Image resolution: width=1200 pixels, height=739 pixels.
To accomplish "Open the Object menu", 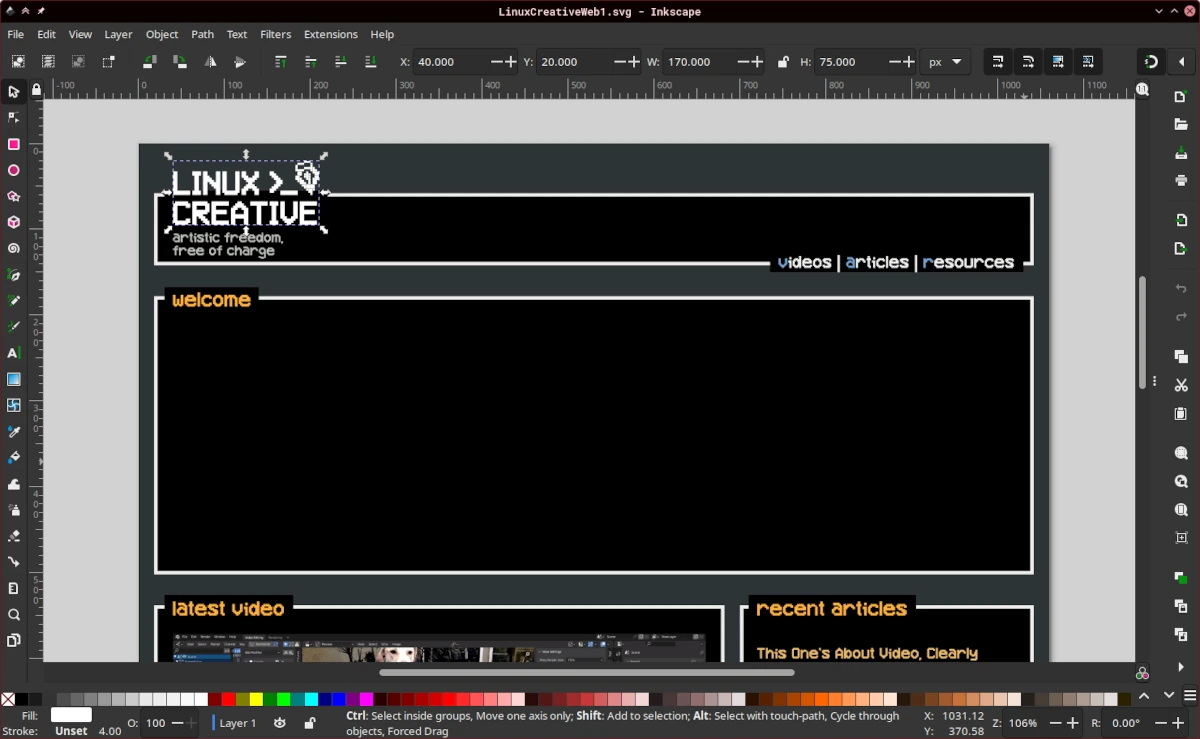I will [162, 34].
